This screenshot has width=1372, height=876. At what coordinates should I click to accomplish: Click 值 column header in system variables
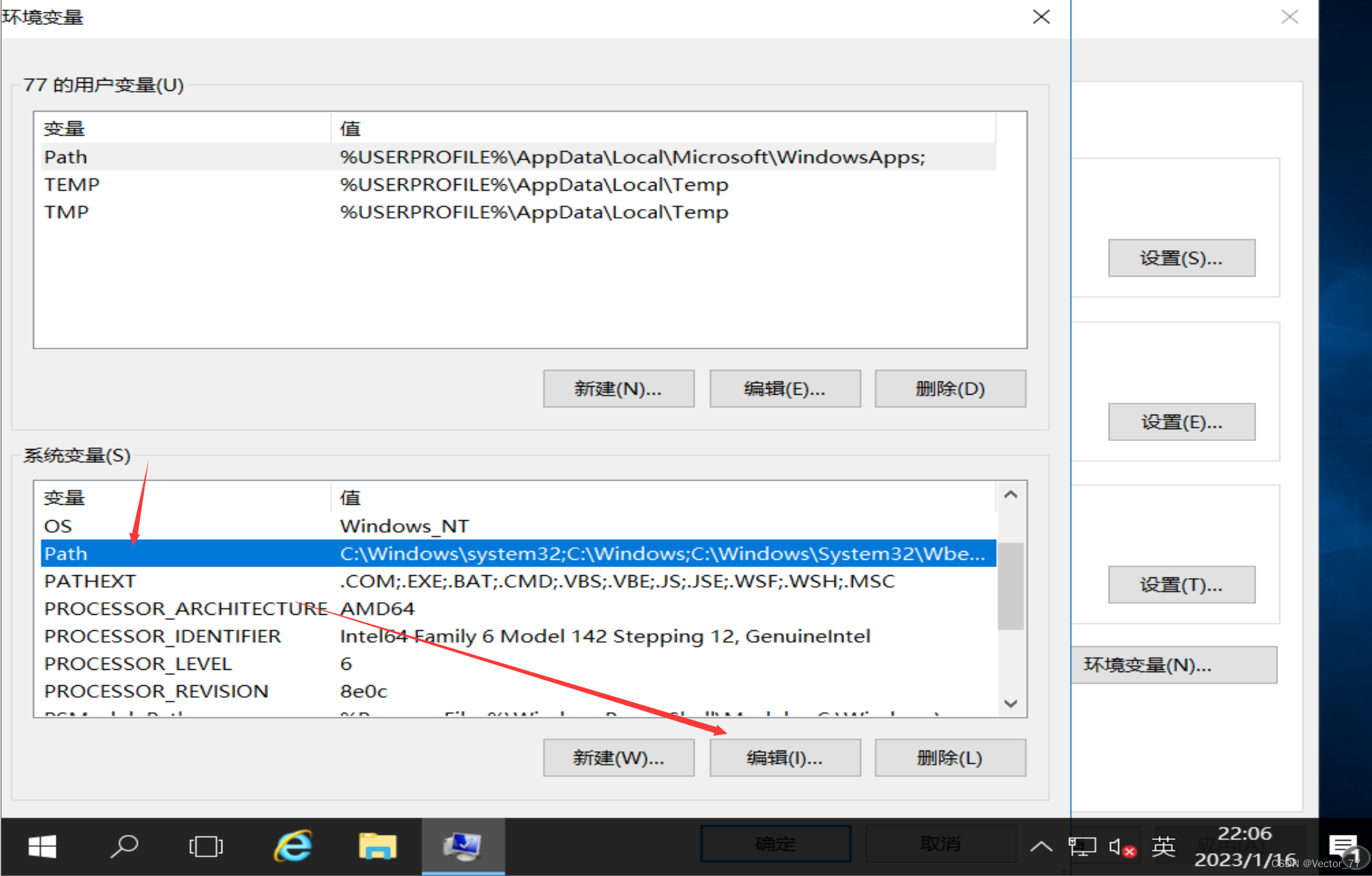coord(664,497)
